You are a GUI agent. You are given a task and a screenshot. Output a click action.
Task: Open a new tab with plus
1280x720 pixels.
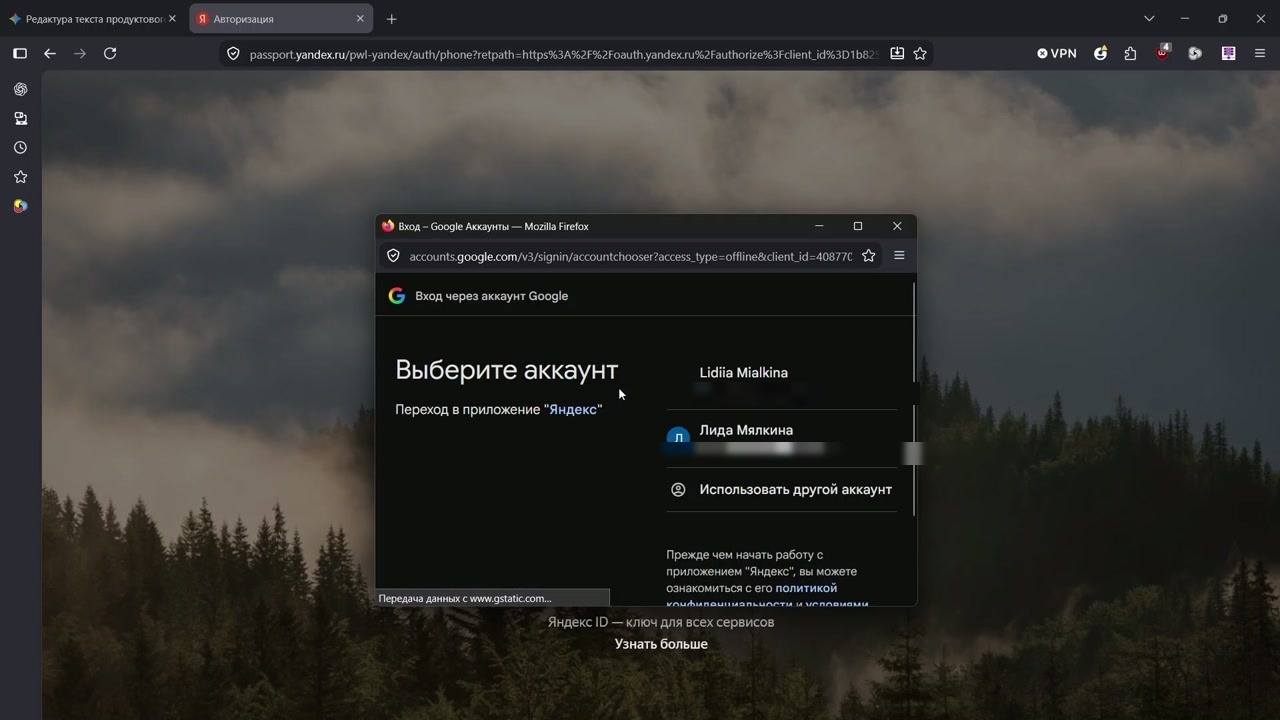pos(391,19)
